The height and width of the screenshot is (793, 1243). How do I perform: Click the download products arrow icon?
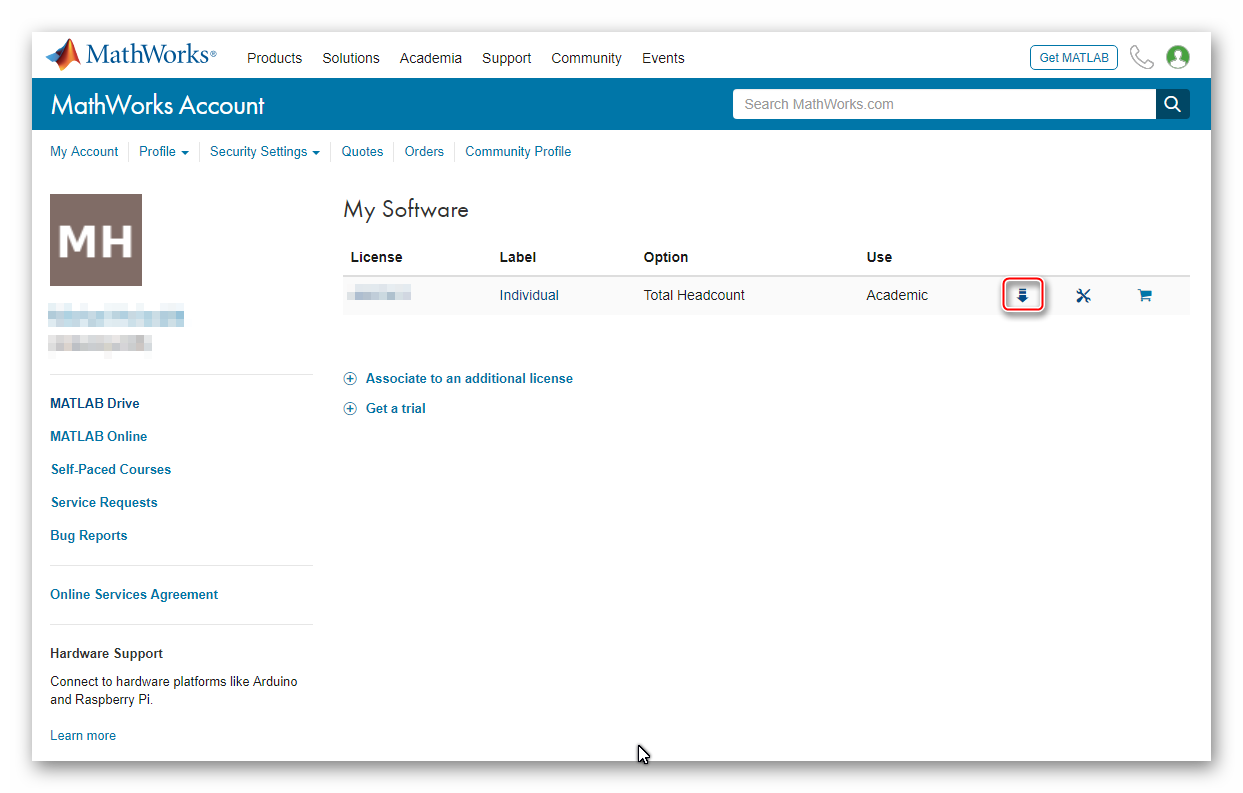[x=1022, y=296]
